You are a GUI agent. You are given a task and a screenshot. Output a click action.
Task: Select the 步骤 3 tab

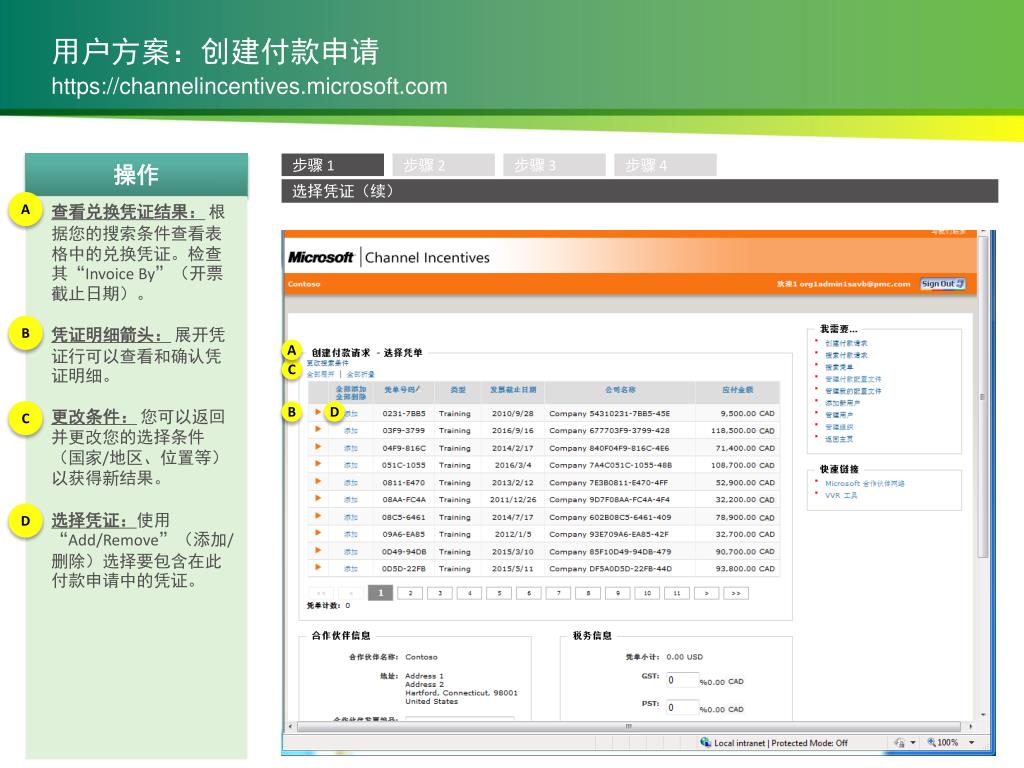pos(554,165)
